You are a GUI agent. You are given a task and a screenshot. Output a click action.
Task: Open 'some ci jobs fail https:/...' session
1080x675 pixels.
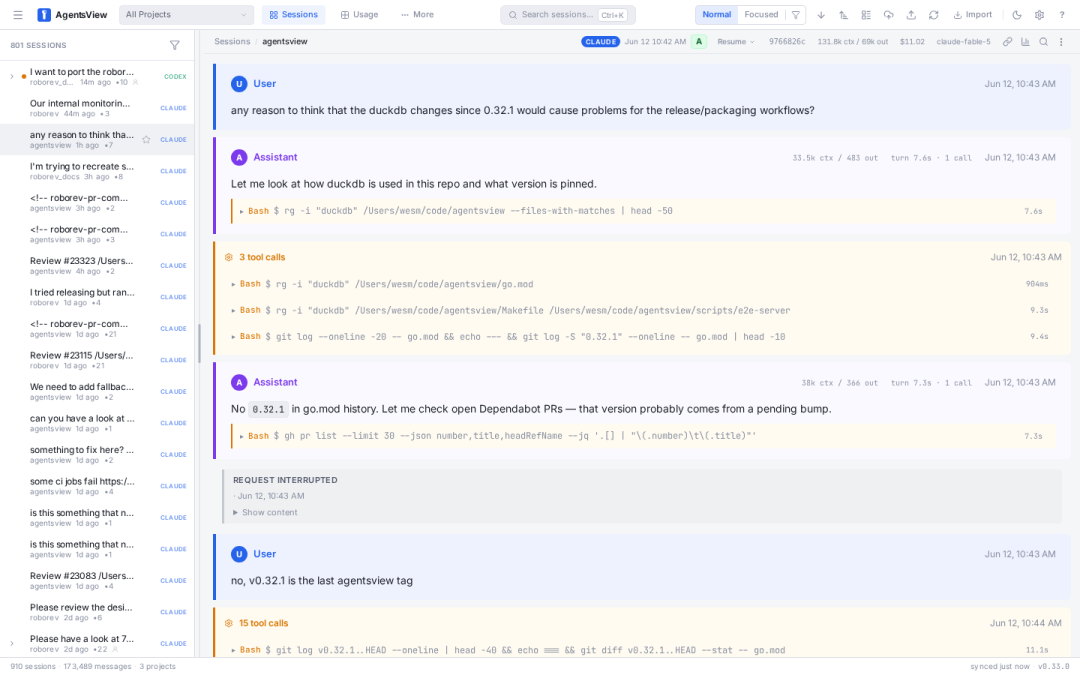click(97, 486)
